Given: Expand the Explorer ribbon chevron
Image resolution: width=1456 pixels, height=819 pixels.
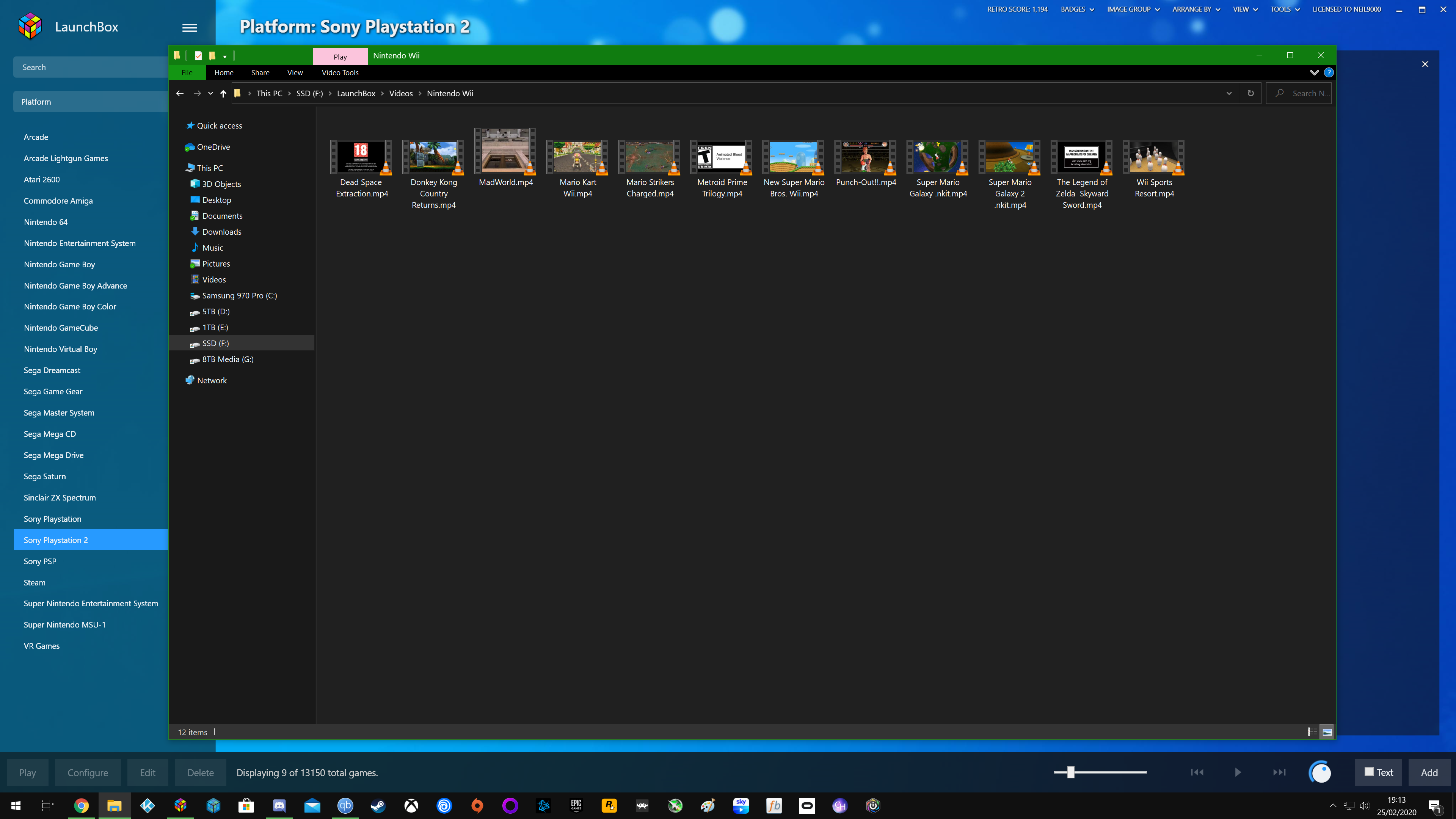Looking at the screenshot, I should tap(1314, 72).
